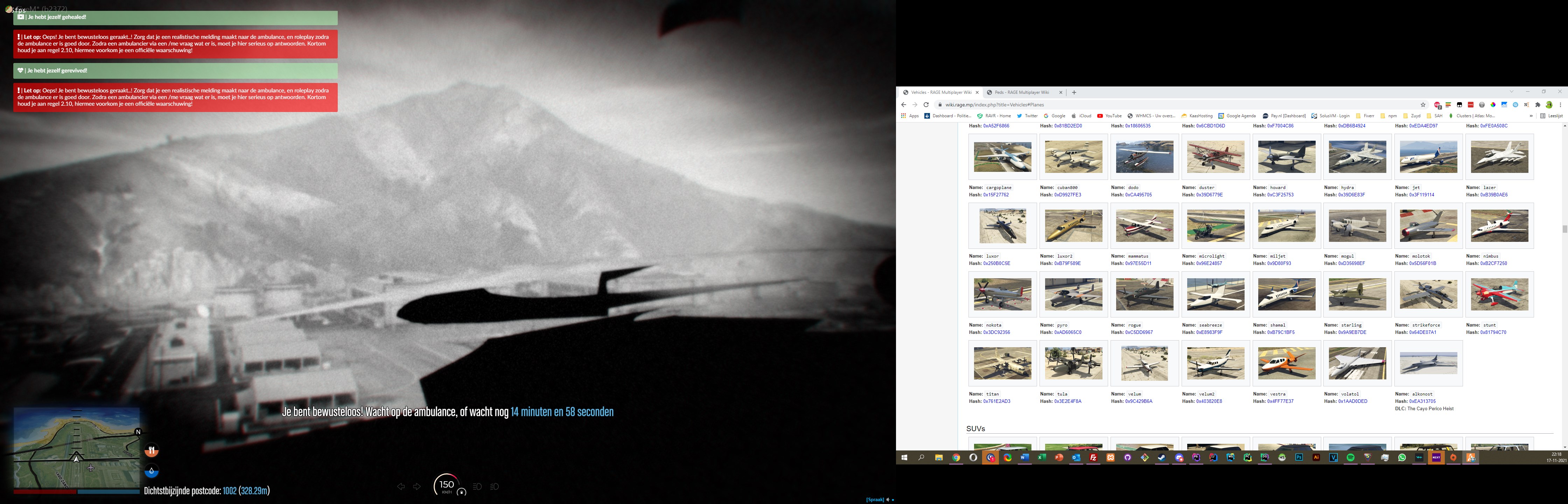Image resolution: width=1568 pixels, height=504 pixels.
Task: Open Chrome three-dot menu
Action: coord(1560,105)
